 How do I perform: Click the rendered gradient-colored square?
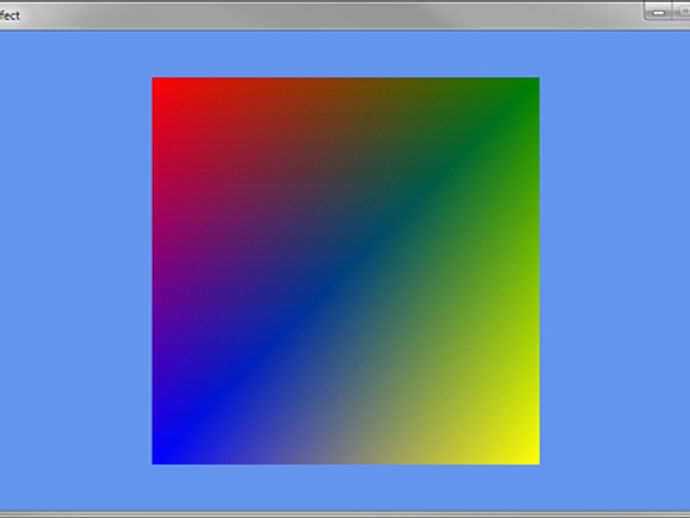(346, 271)
